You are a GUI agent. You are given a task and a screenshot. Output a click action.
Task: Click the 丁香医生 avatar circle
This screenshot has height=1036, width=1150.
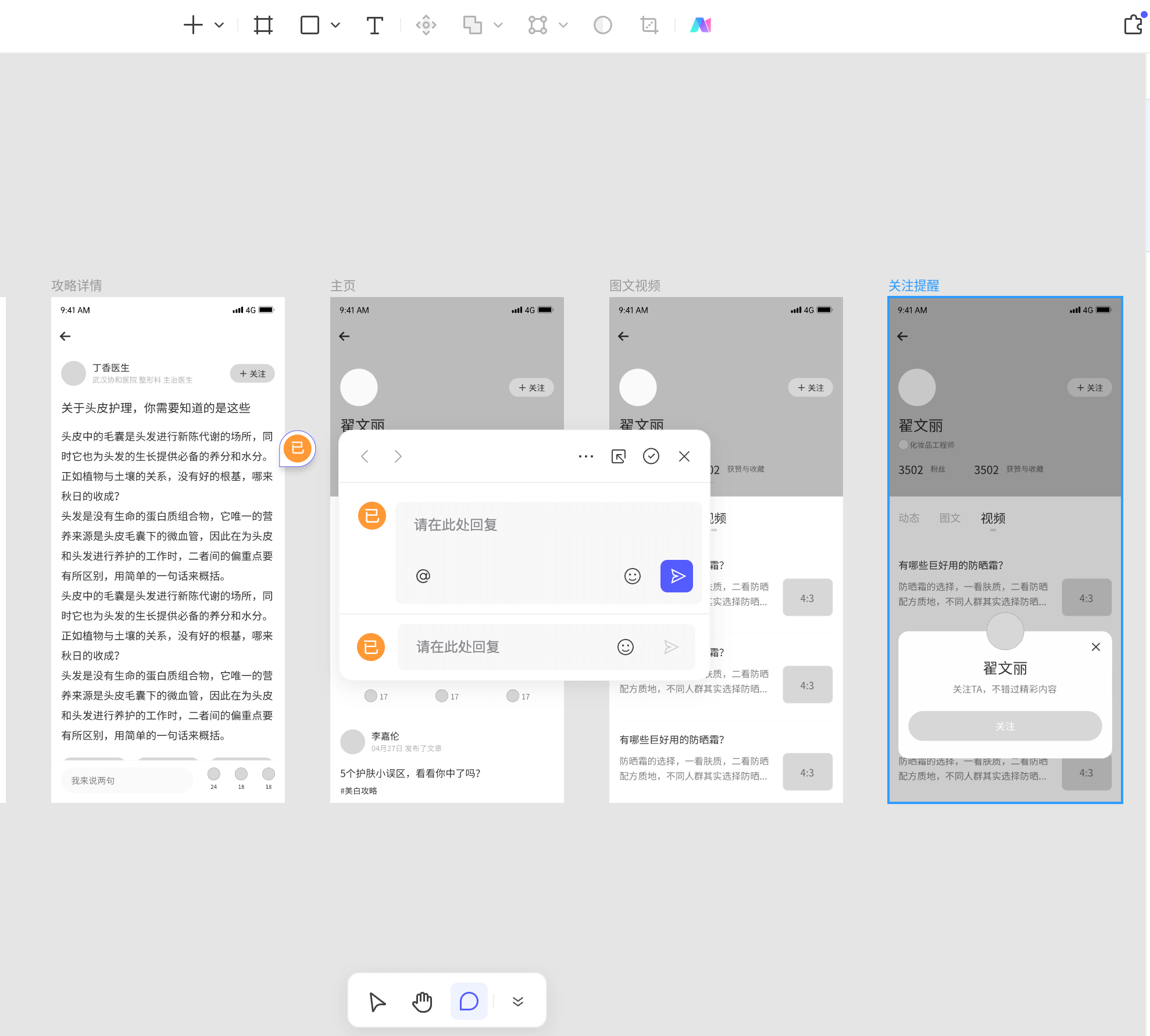point(74,373)
